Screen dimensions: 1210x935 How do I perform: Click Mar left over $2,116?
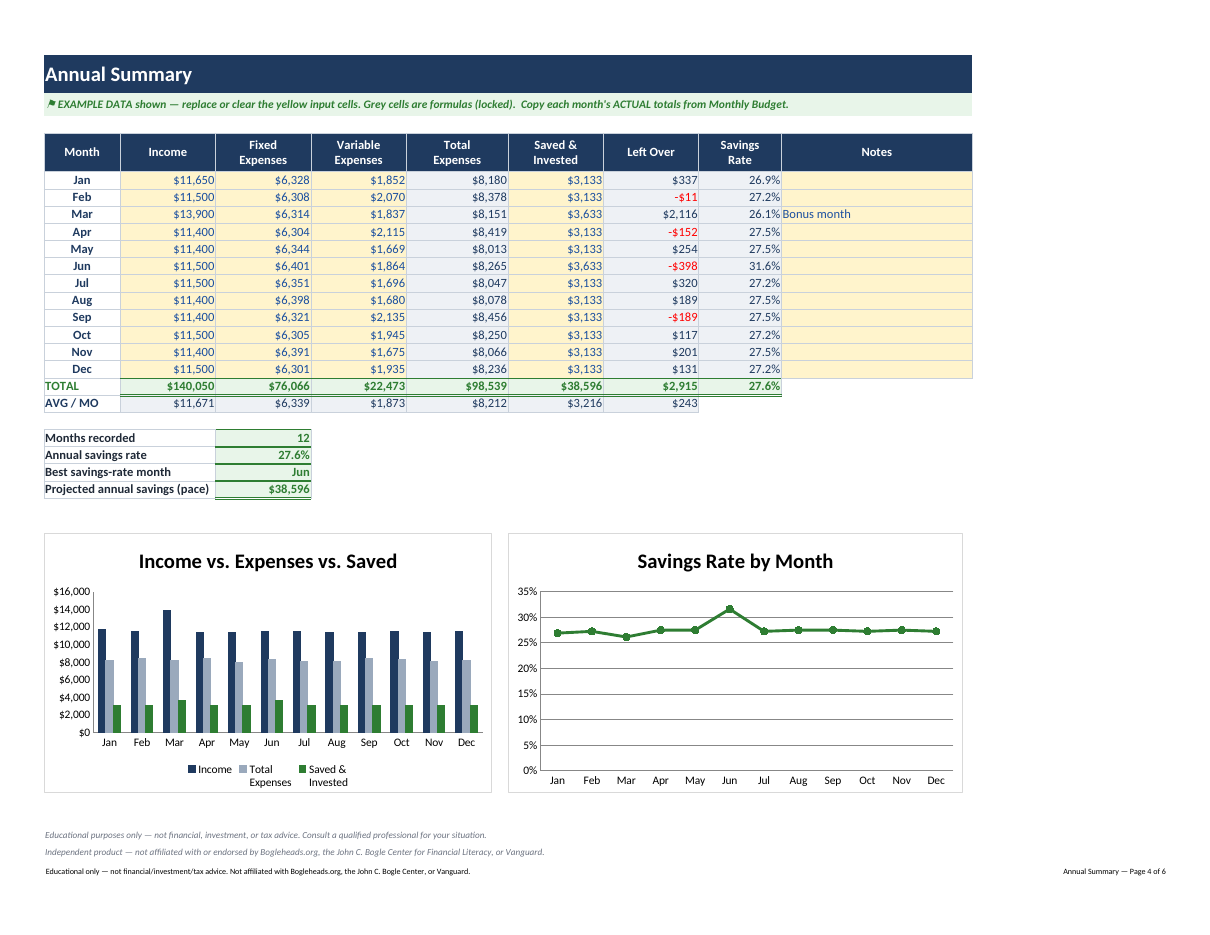tap(651, 214)
